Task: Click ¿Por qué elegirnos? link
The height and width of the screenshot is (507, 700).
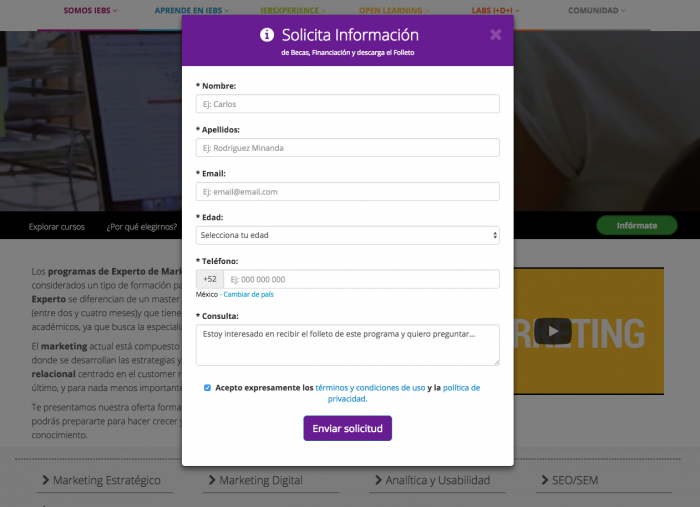Action: (x=142, y=227)
